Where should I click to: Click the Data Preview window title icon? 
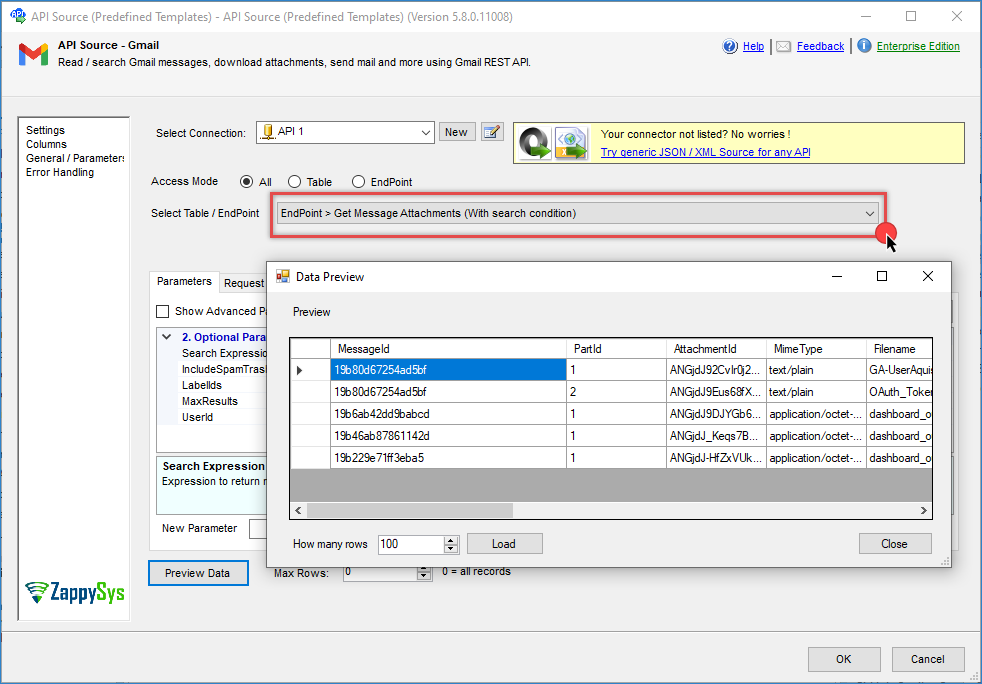click(283, 276)
